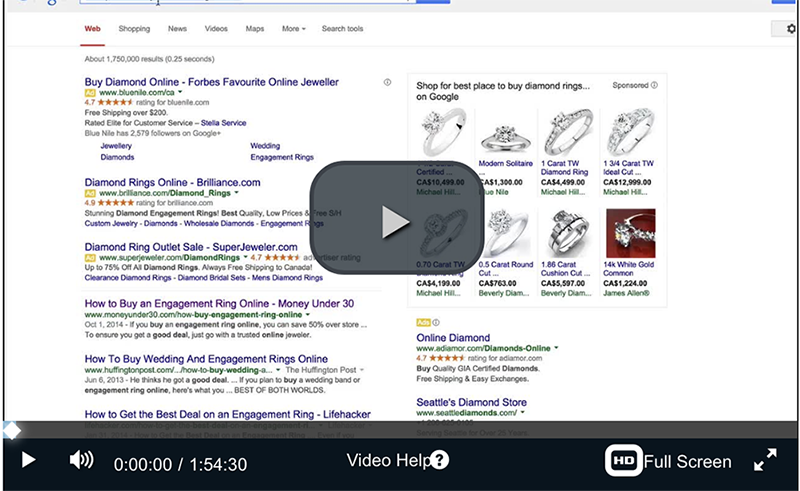The width and height of the screenshot is (800, 491).
Task: Open Seattle's Diamond Store ad
Action: pos(471,402)
